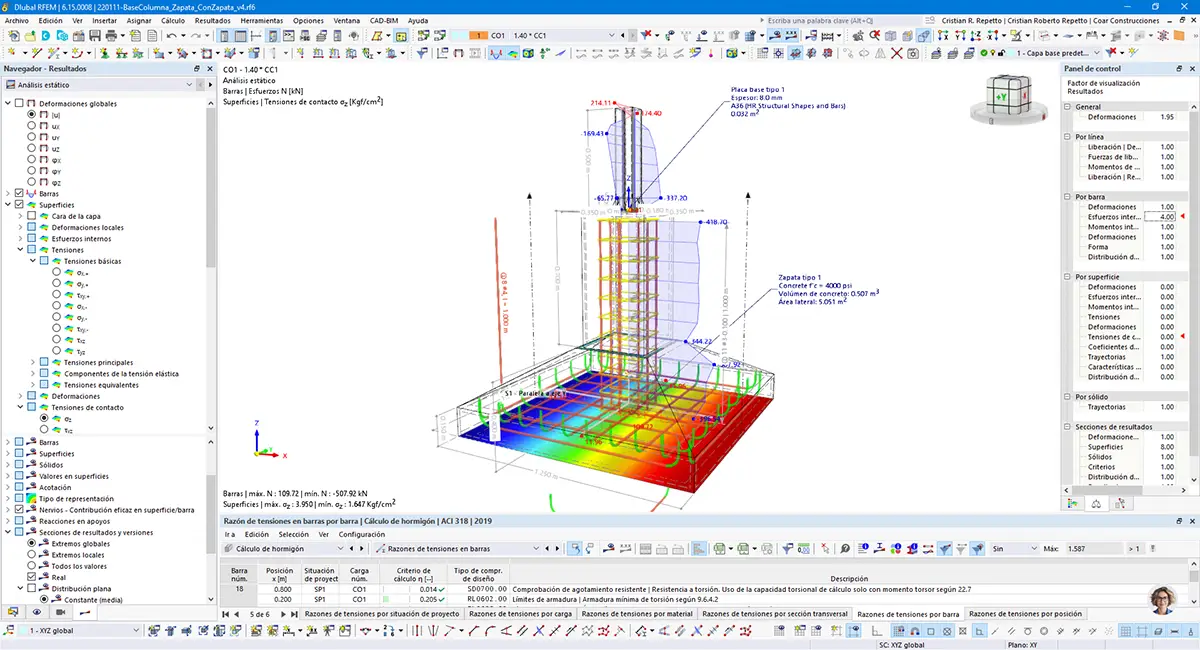Screen dimensions: 1200x650
Task: Click the first control panel bottom tab icon
Action: (1072, 504)
